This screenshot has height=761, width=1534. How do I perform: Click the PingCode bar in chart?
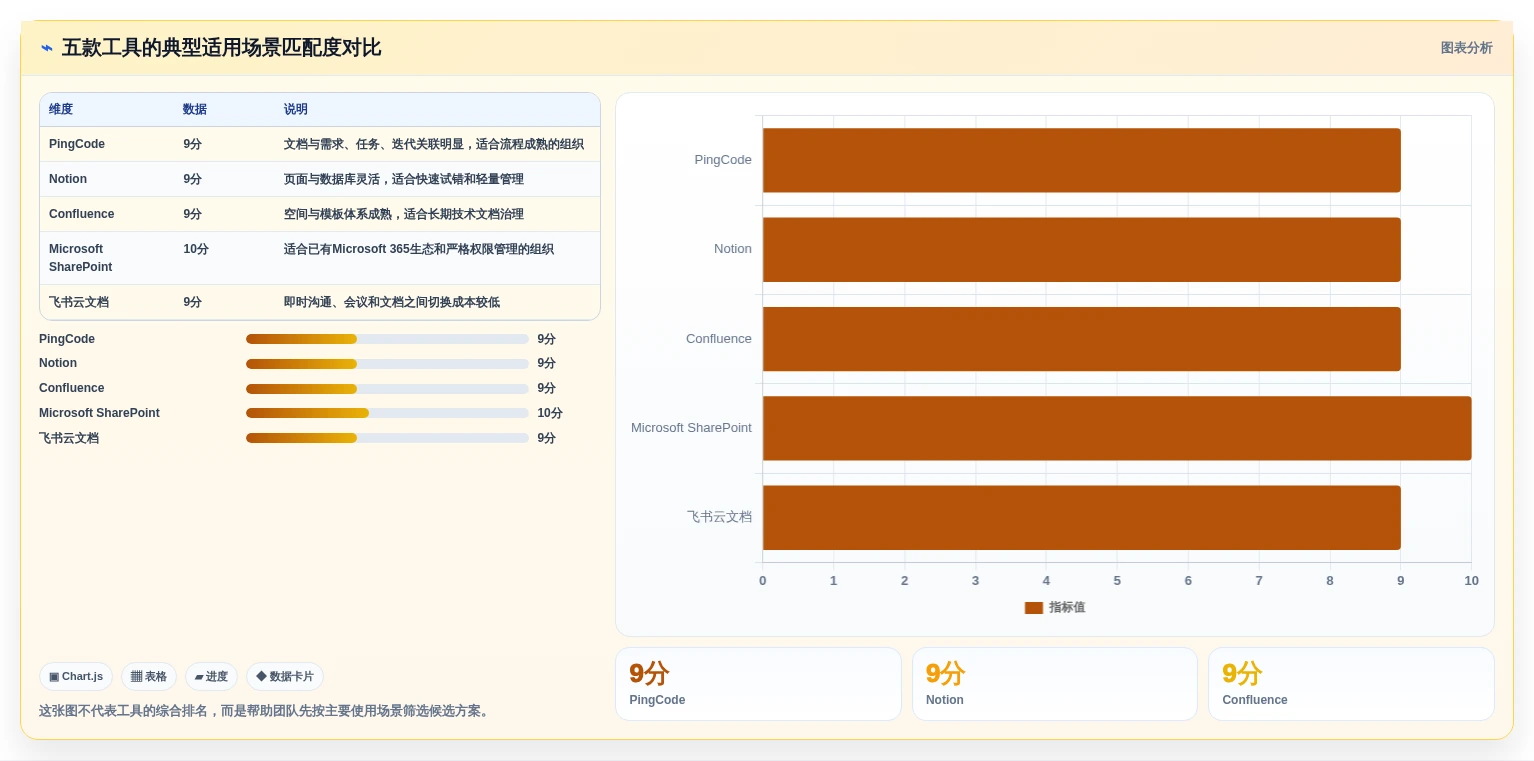1081,160
